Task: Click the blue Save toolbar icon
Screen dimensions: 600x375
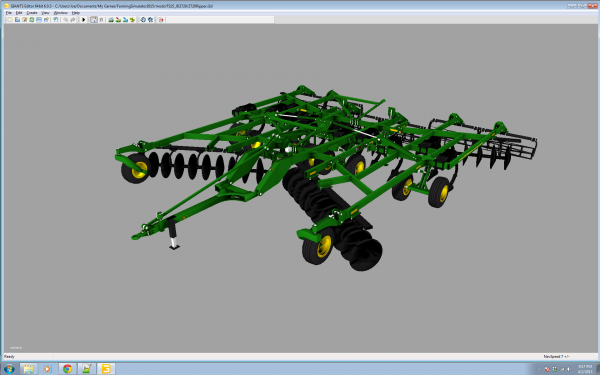Action: tap(39, 20)
